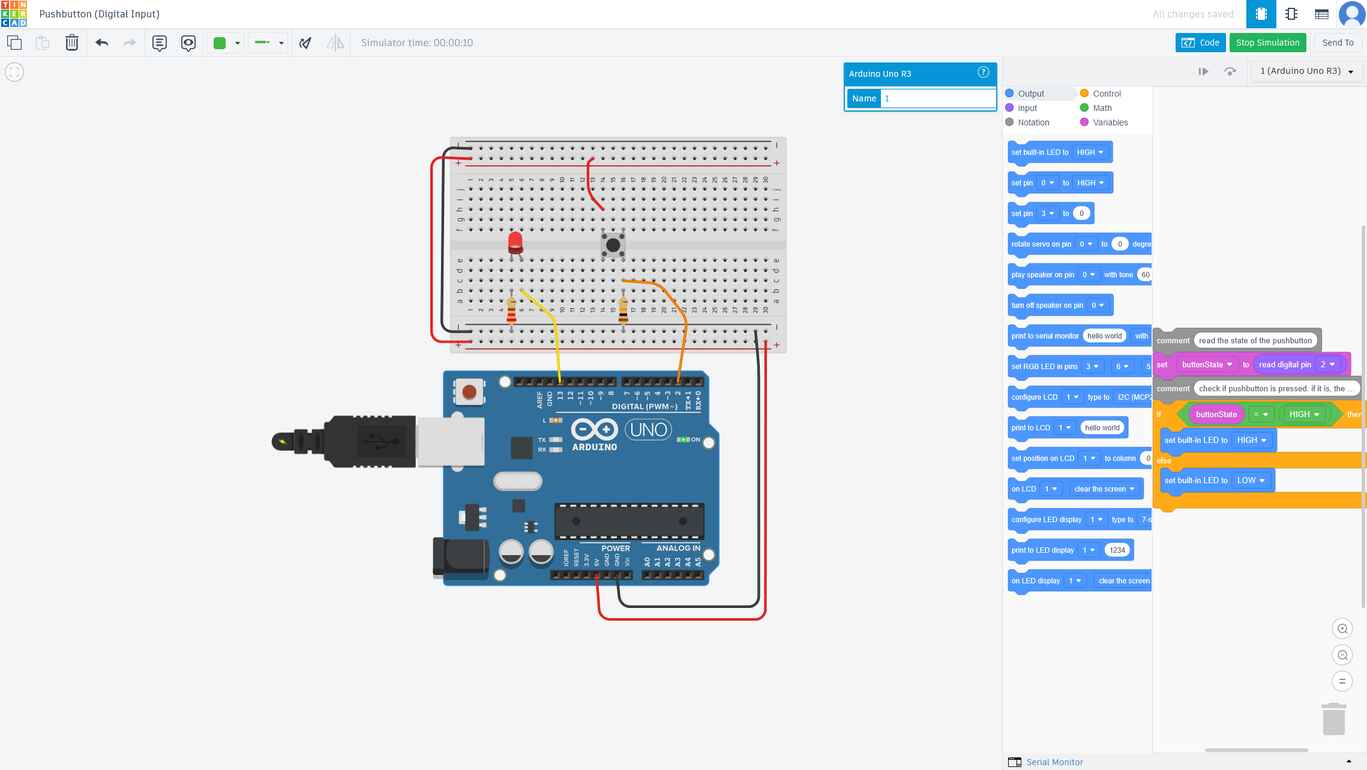This screenshot has height=770, width=1367.
Task: Click the Code button
Action: coord(1200,43)
